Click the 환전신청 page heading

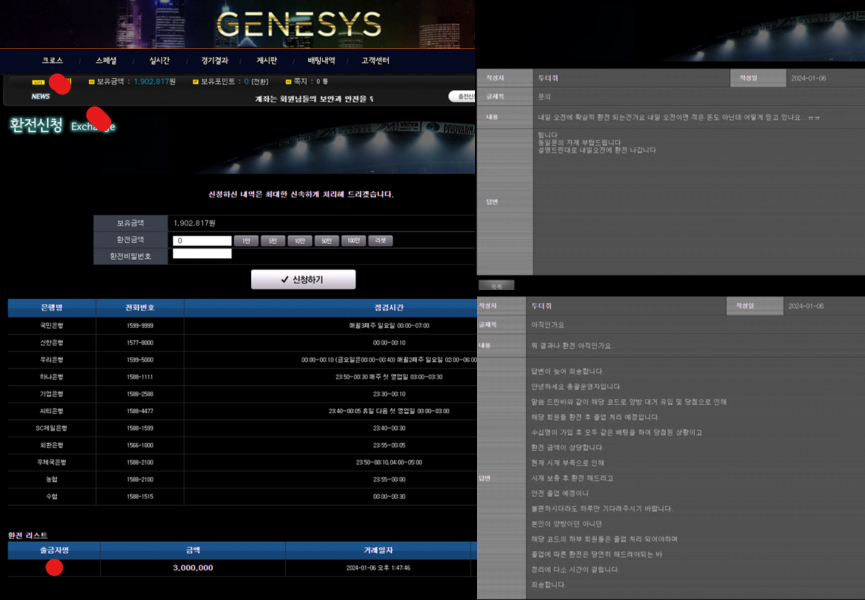pyautogui.click(x=36, y=126)
